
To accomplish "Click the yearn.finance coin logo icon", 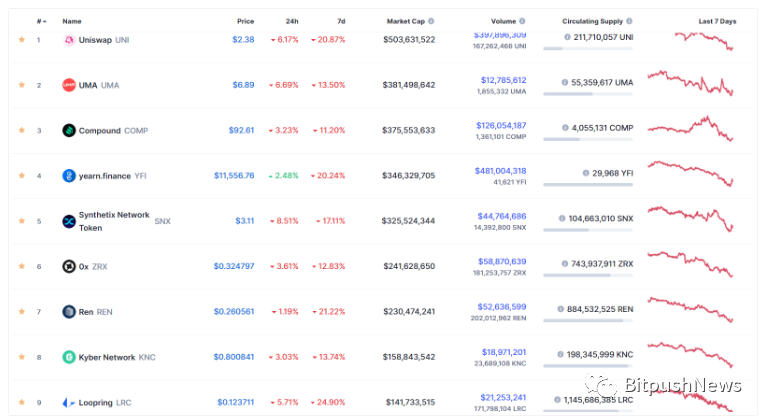I will (x=69, y=175).
